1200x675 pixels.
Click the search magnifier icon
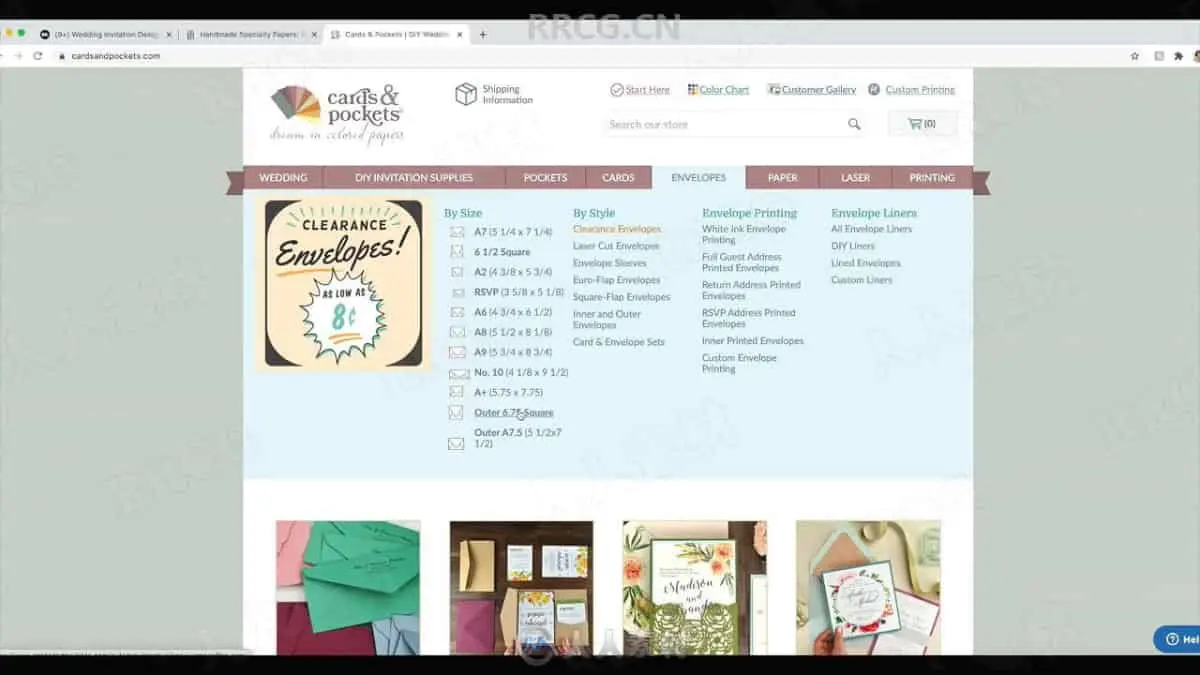854,124
